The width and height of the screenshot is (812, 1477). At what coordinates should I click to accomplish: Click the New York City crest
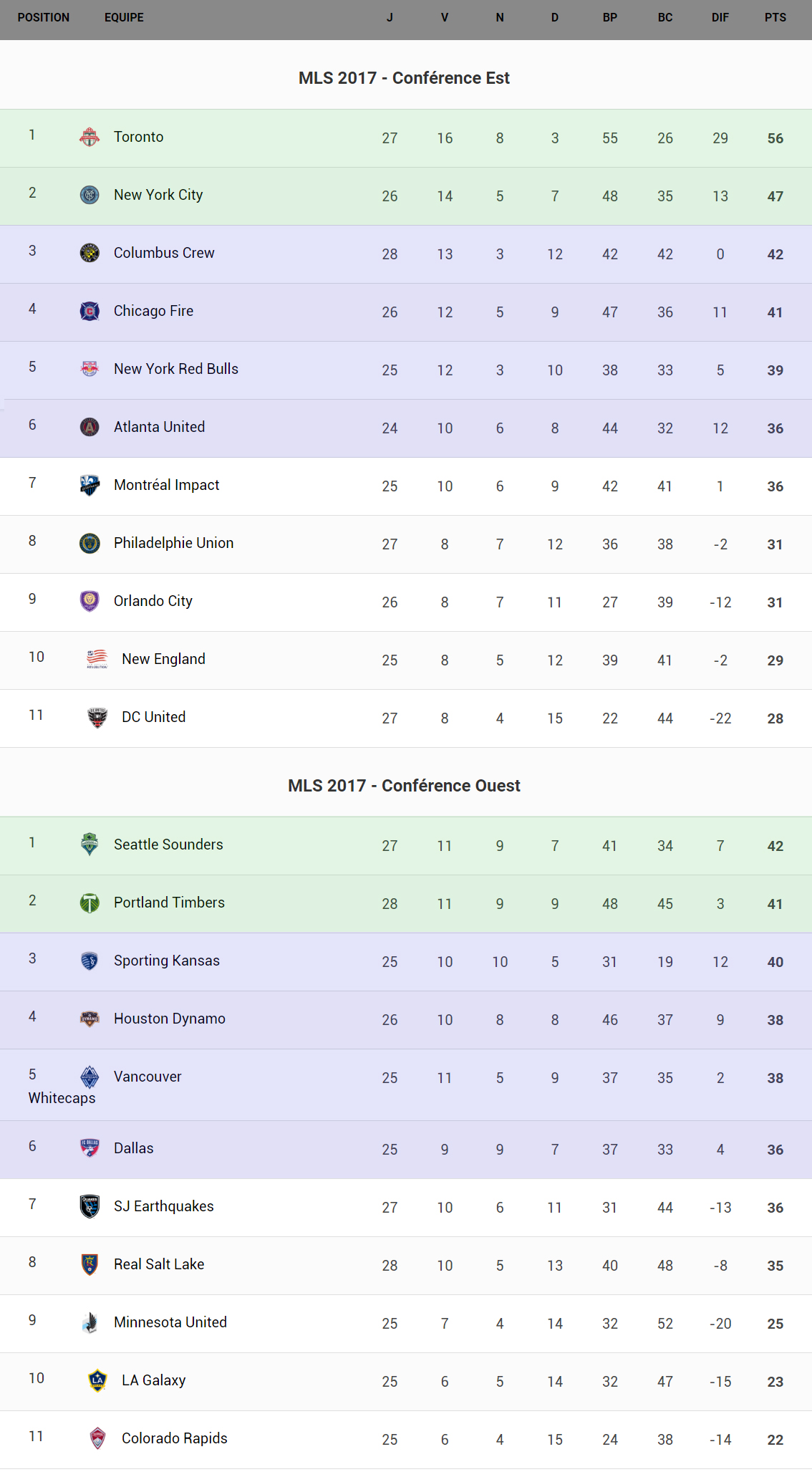click(x=90, y=195)
